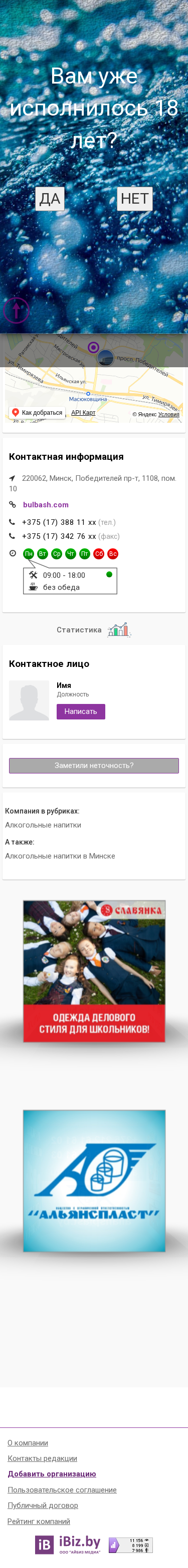Click the Масюковщина station marker on map
This screenshot has width=188, height=1568.
point(88,394)
